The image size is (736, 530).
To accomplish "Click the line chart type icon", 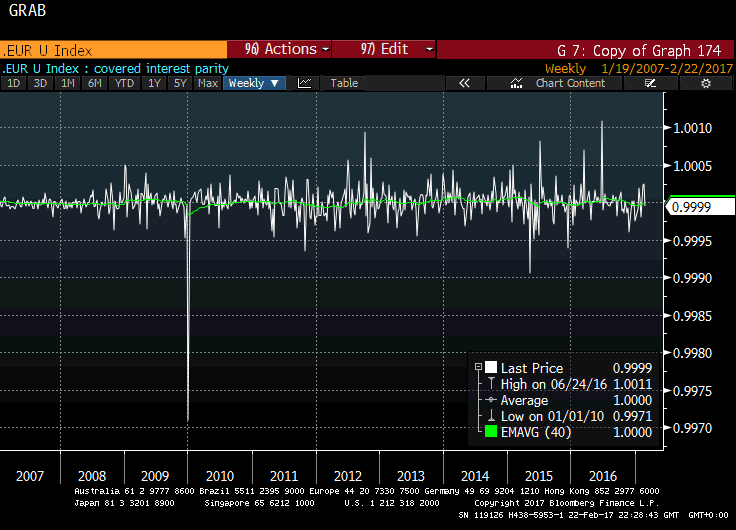I will [305, 84].
